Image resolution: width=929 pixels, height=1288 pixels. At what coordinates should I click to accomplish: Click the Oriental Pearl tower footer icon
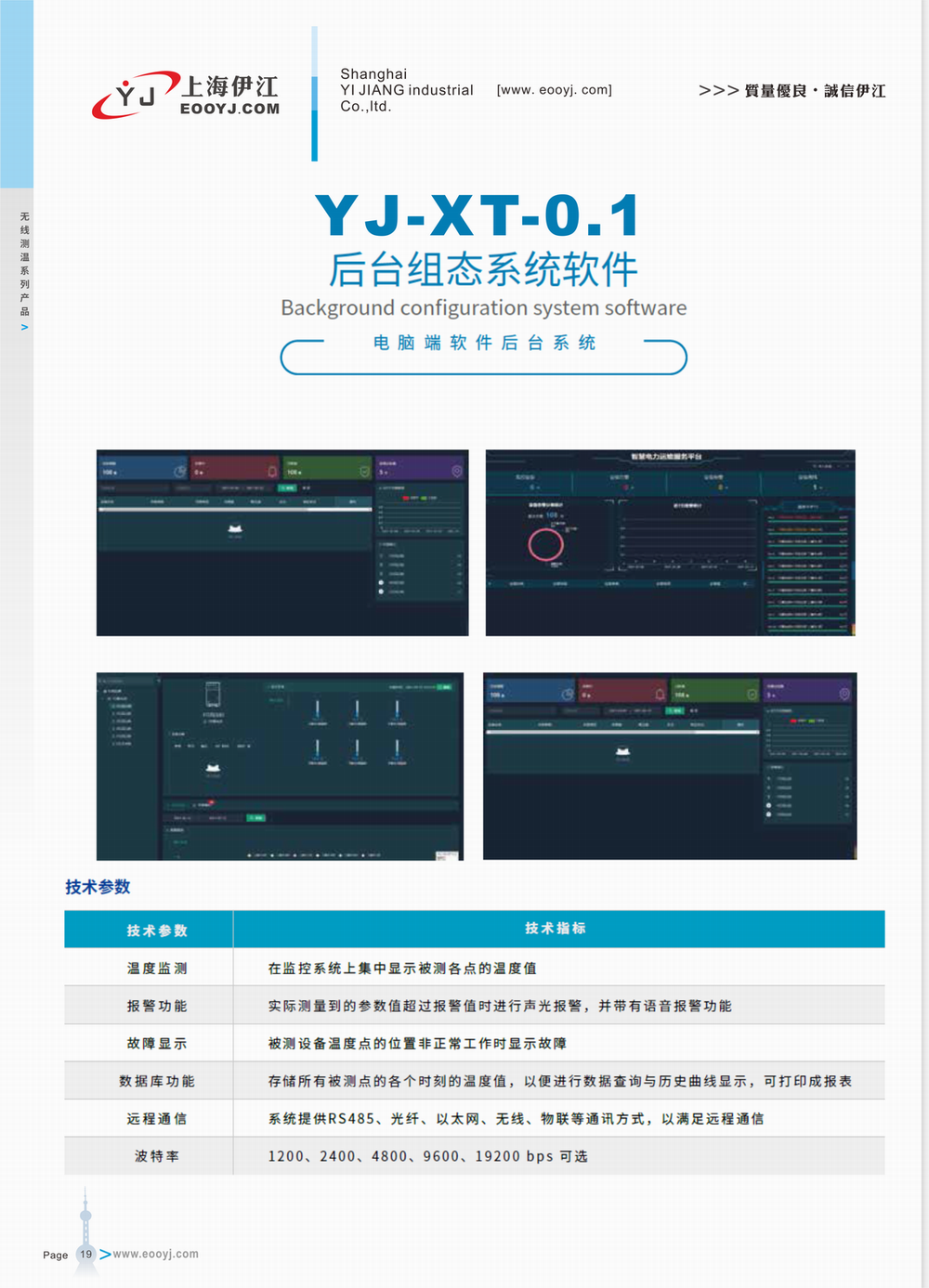[85, 1226]
